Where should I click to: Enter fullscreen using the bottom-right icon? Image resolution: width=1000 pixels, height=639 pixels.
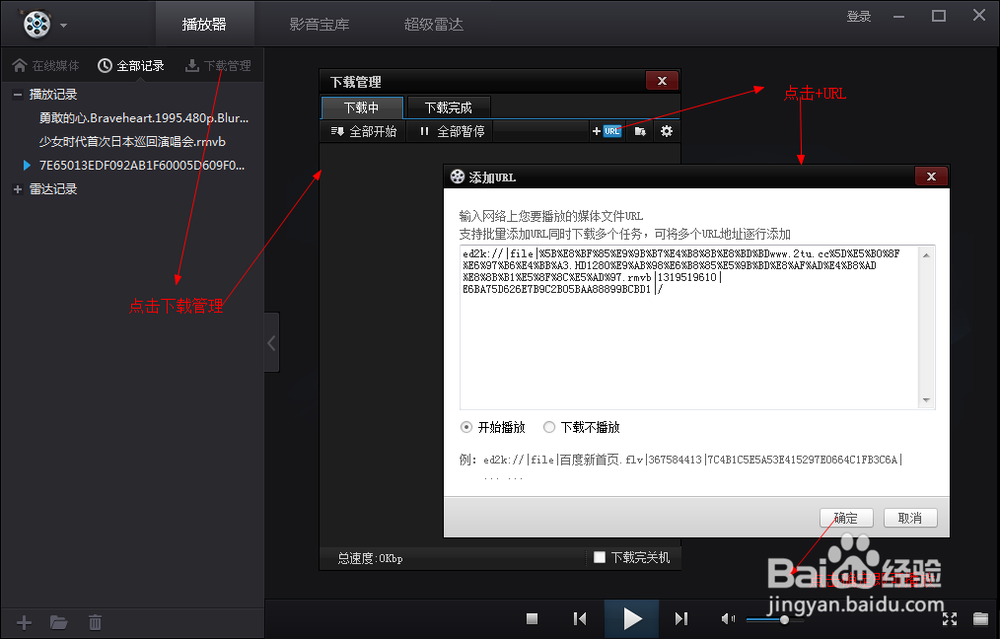click(950, 618)
